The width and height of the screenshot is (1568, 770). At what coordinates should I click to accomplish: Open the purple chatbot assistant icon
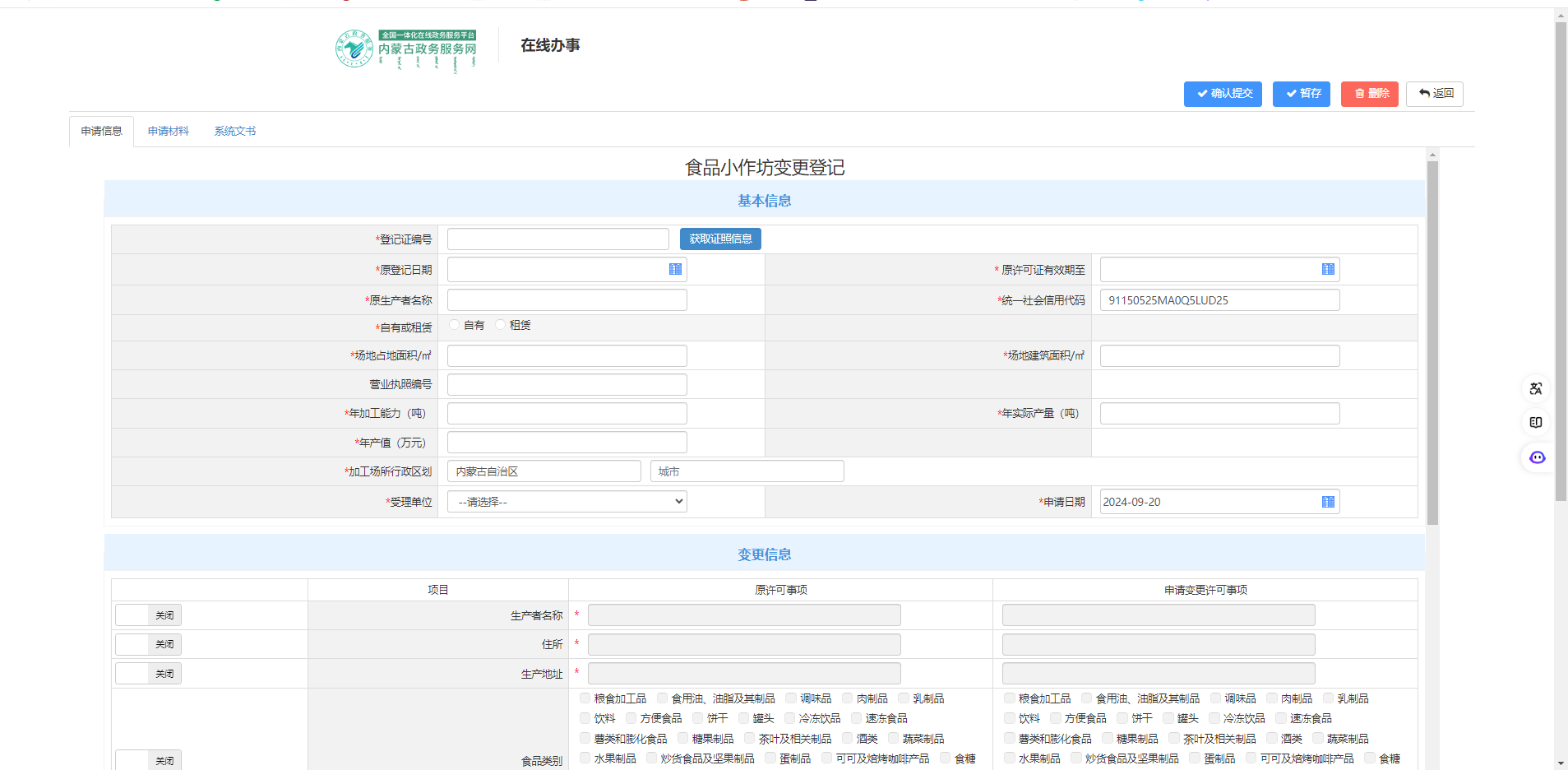click(x=1537, y=457)
